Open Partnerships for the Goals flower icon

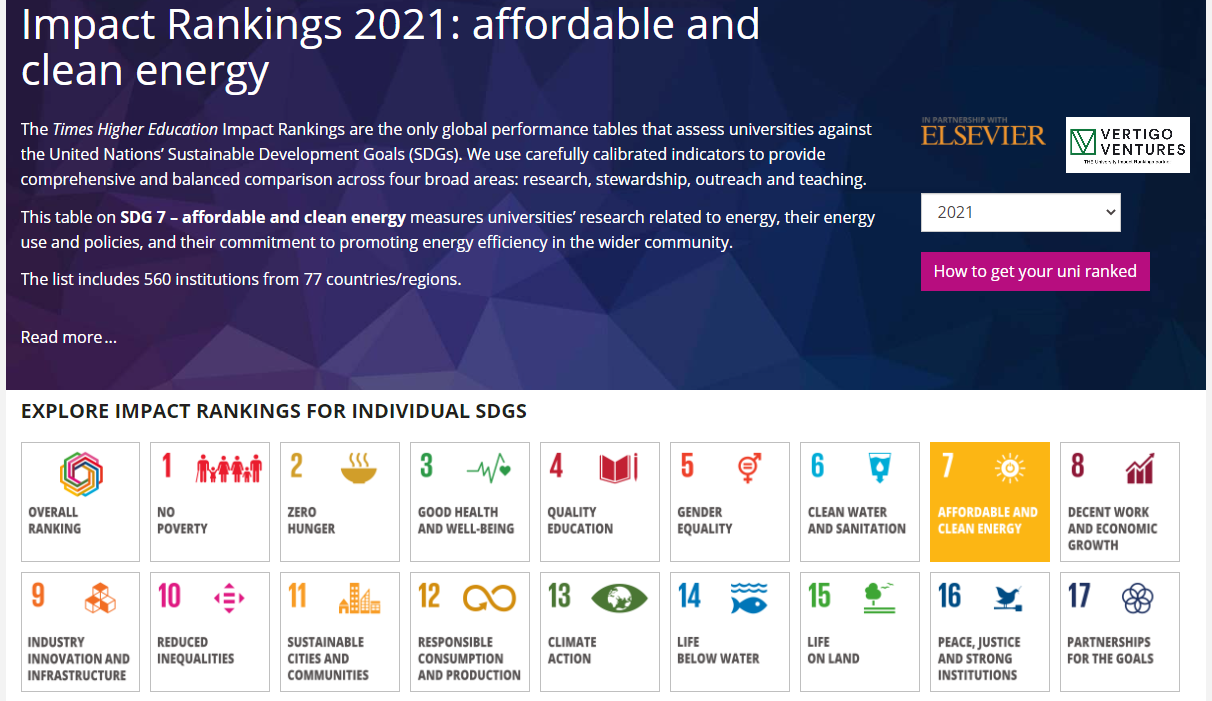tap(1138, 598)
